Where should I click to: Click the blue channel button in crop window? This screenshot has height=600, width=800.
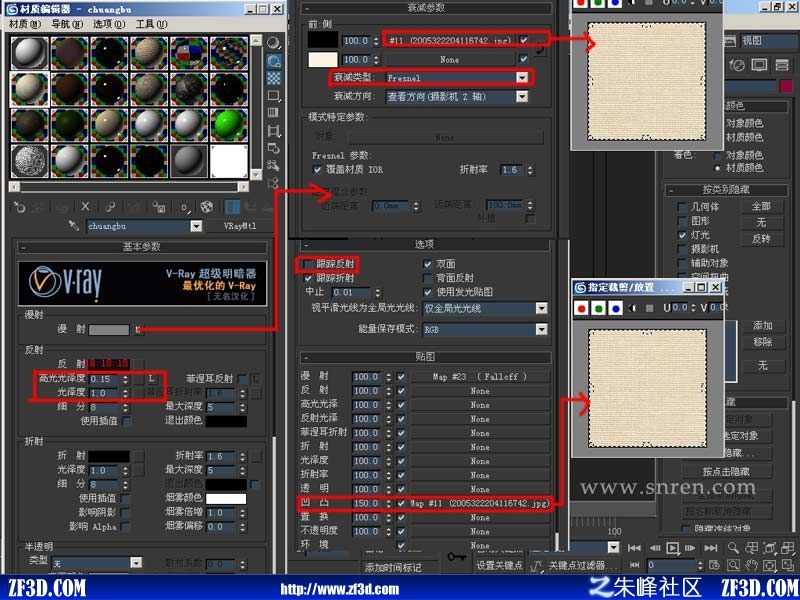(x=615, y=308)
